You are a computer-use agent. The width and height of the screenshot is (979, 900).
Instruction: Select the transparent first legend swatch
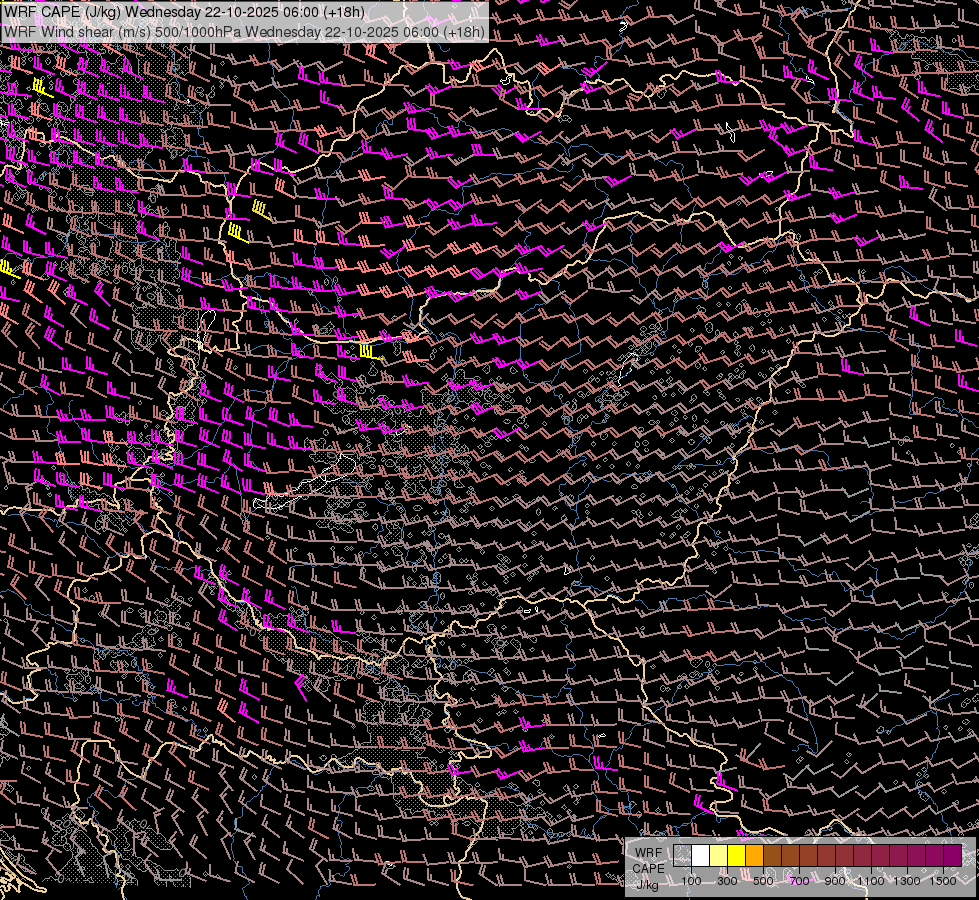coord(682,856)
